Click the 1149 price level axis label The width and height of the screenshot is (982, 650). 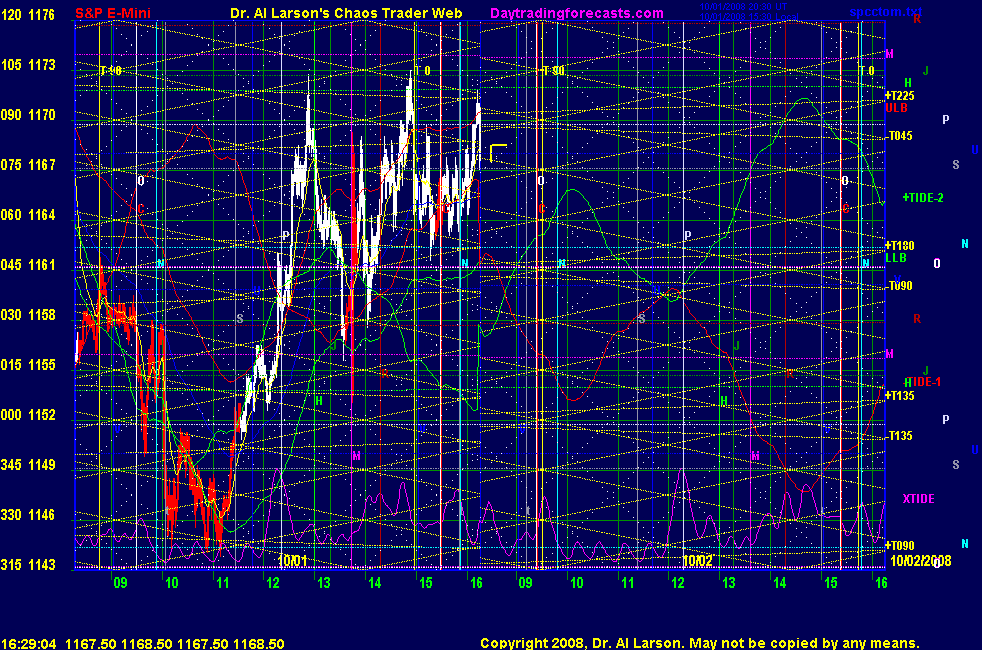tap(41, 465)
